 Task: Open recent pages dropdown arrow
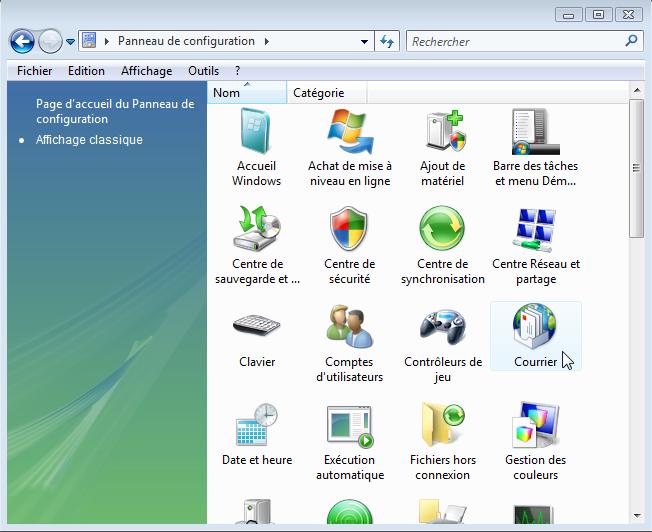pos(70,42)
